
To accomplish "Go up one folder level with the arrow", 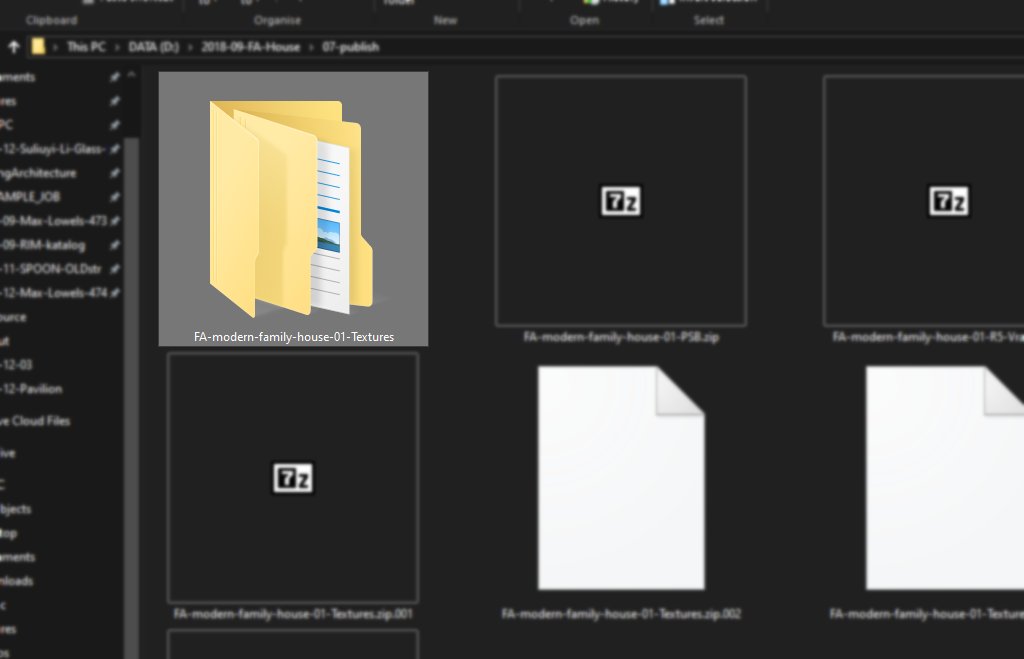I will [13, 47].
